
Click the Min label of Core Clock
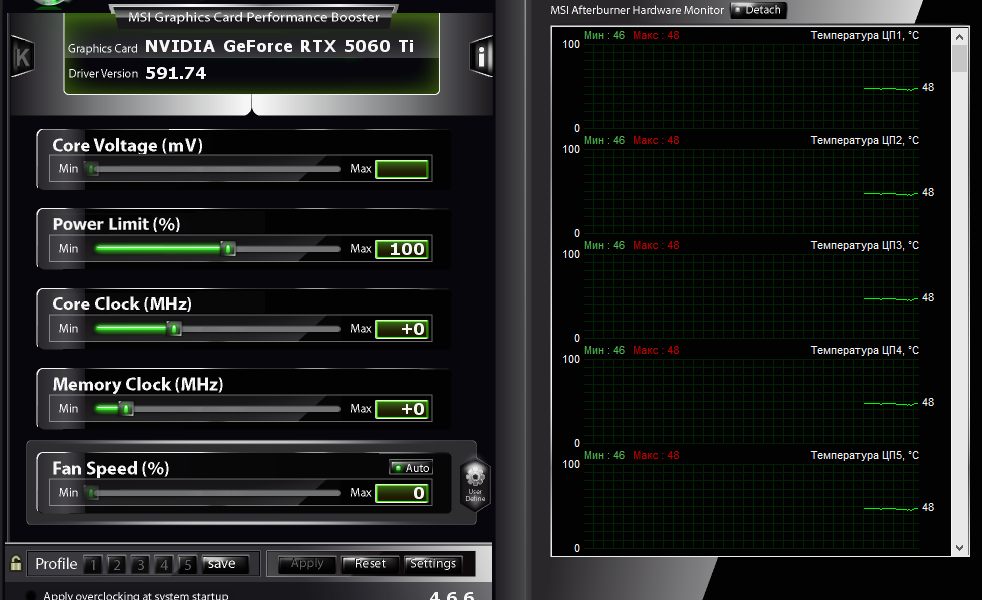[x=68, y=329]
